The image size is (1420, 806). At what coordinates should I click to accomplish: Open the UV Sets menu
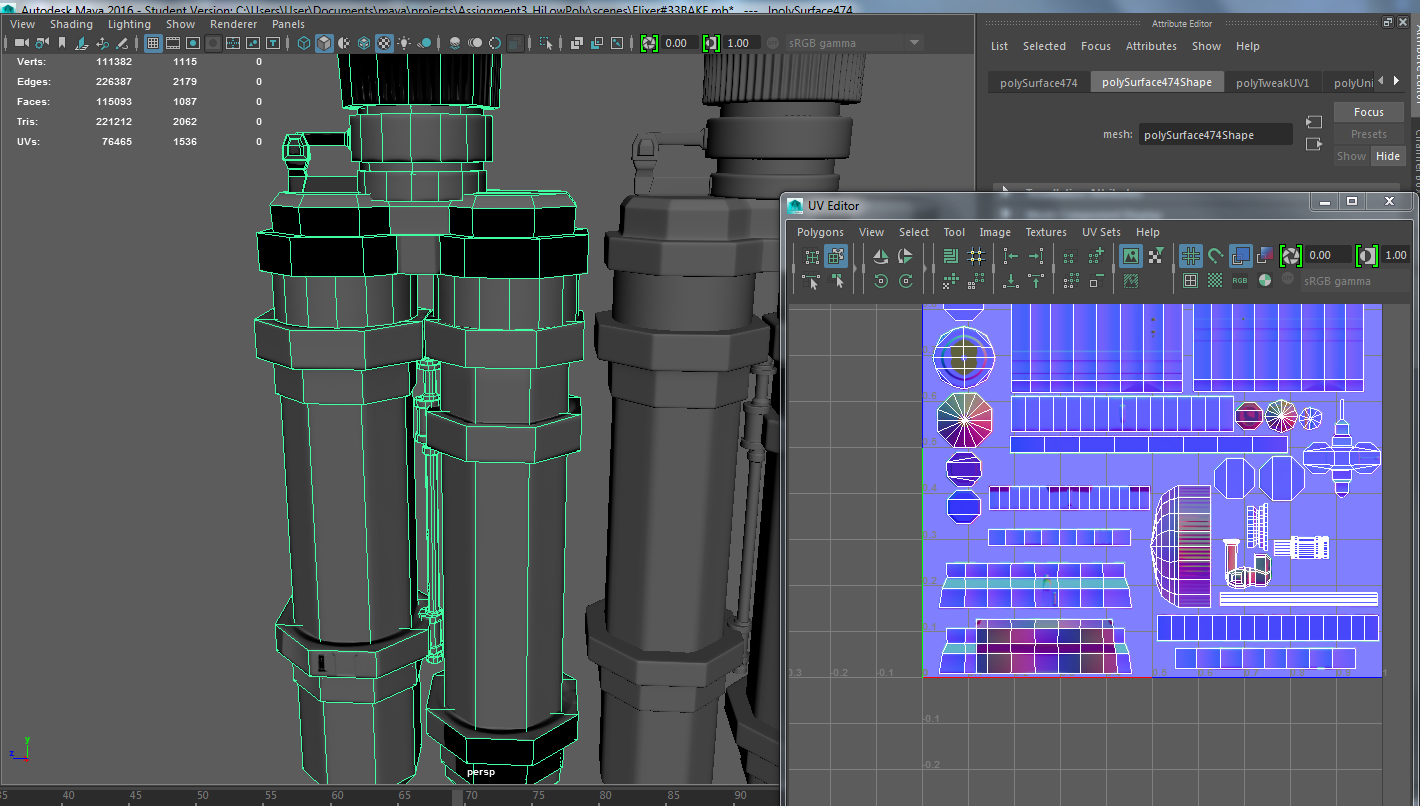pyautogui.click(x=1101, y=232)
